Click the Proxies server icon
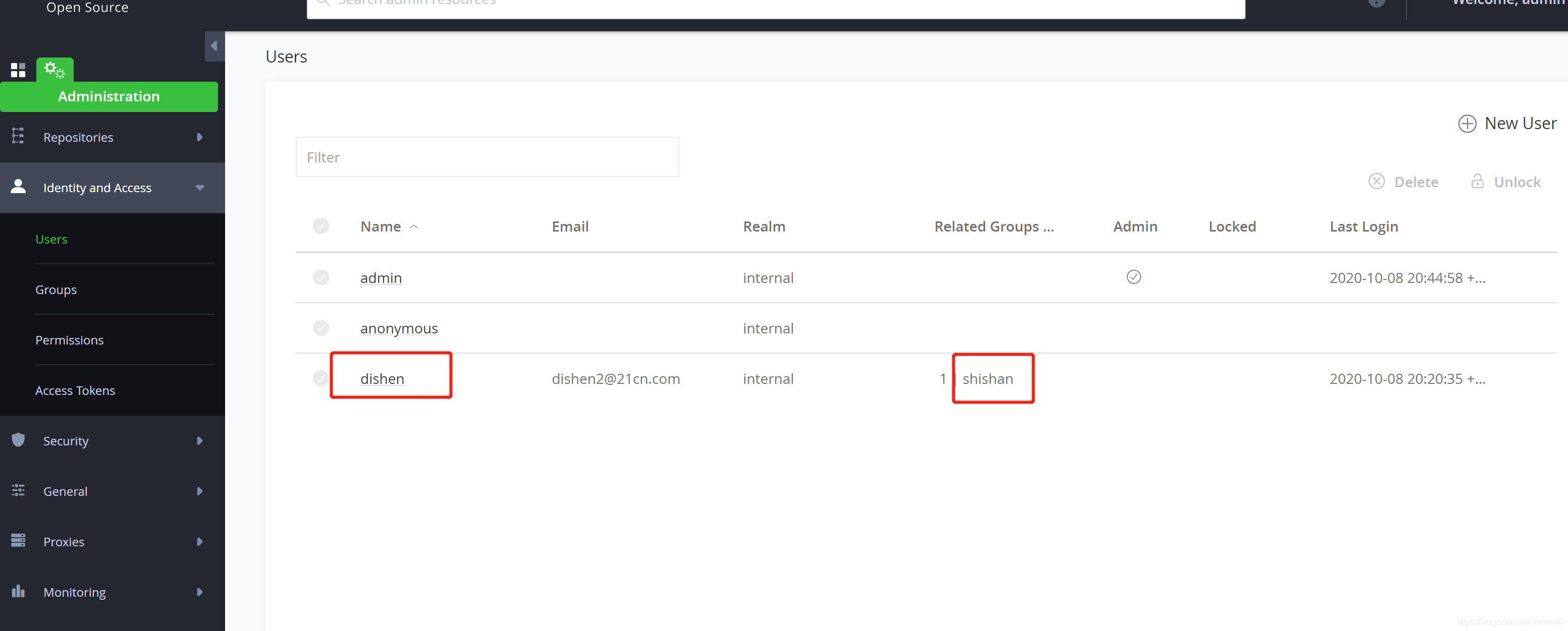Viewport: 1568px width, 631px height. pyautogui.click(x=18, y=540)
